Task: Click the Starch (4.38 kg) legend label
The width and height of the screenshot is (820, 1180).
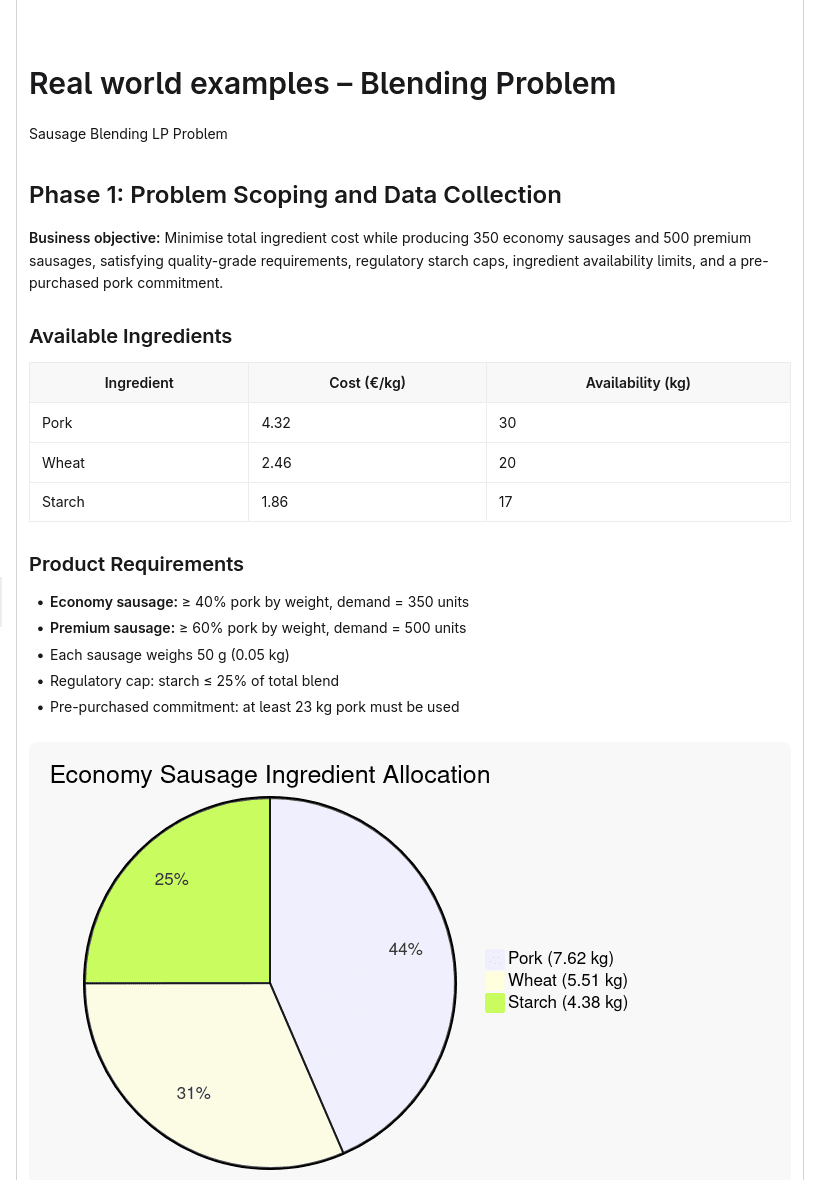Action: pos(567,1002)
